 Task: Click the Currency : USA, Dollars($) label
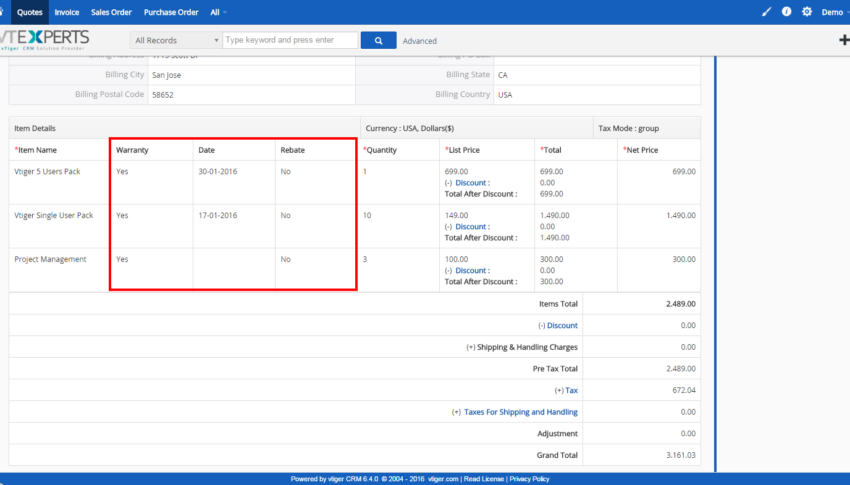coord(409,128)
